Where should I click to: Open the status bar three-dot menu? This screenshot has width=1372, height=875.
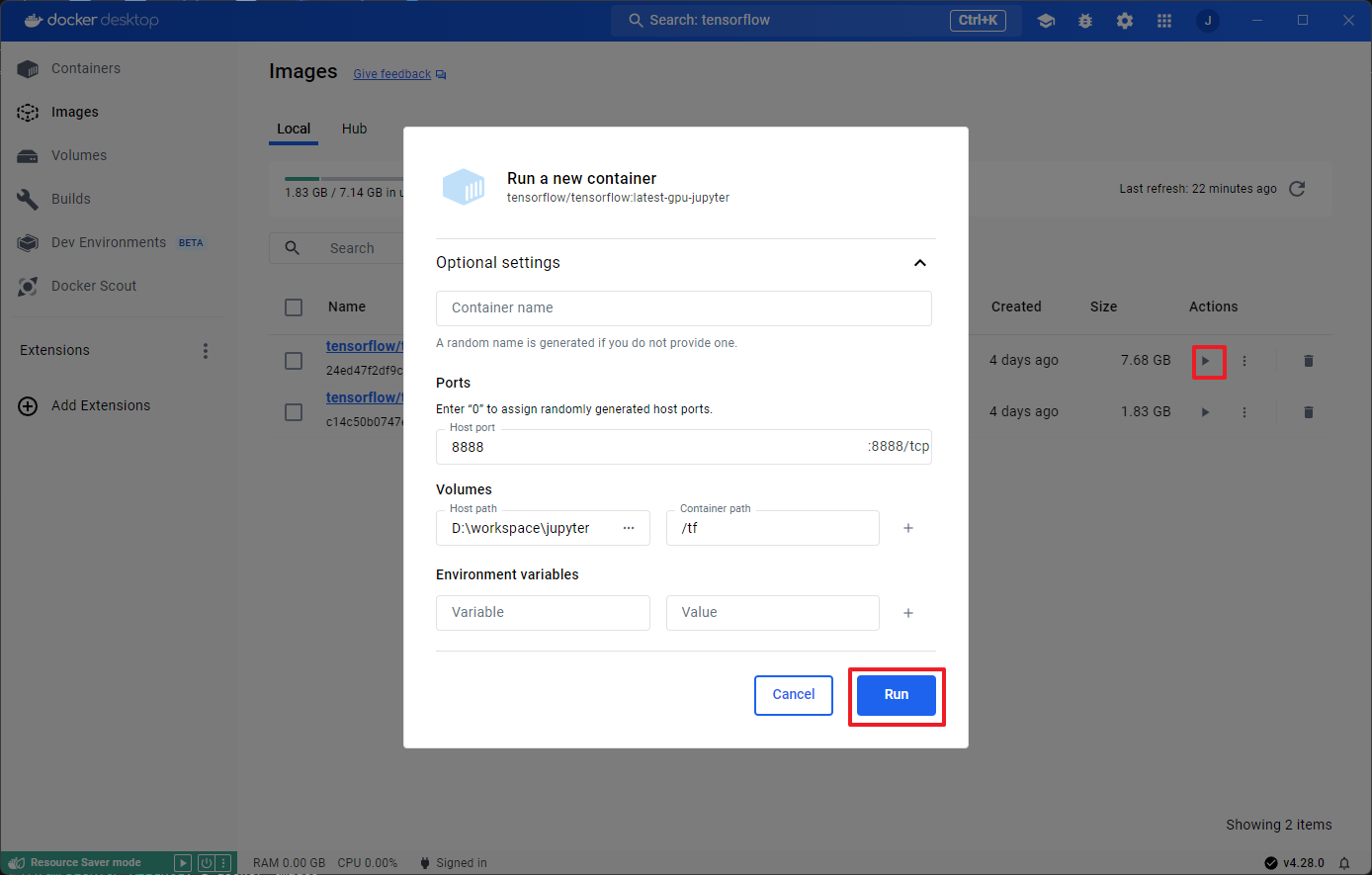click(223, 863)
